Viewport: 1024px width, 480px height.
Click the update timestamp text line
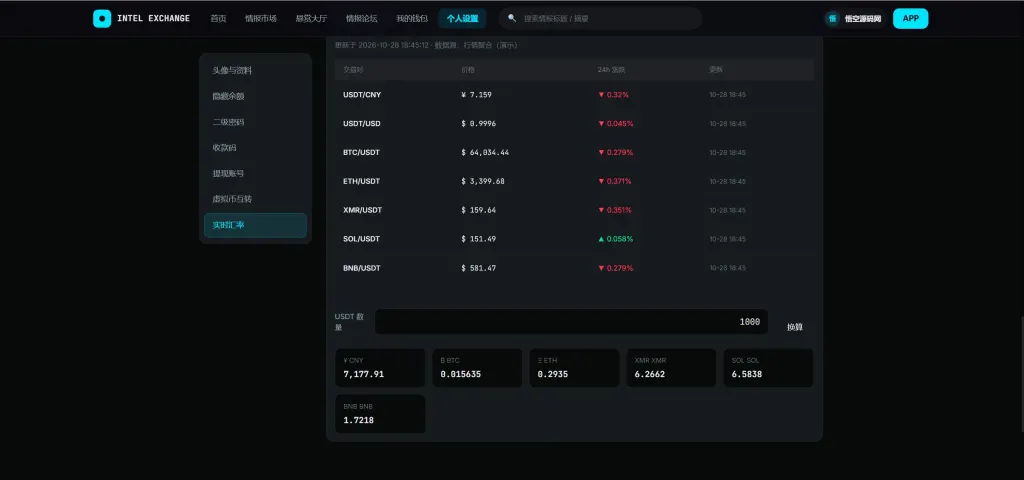tap(426, 45)
